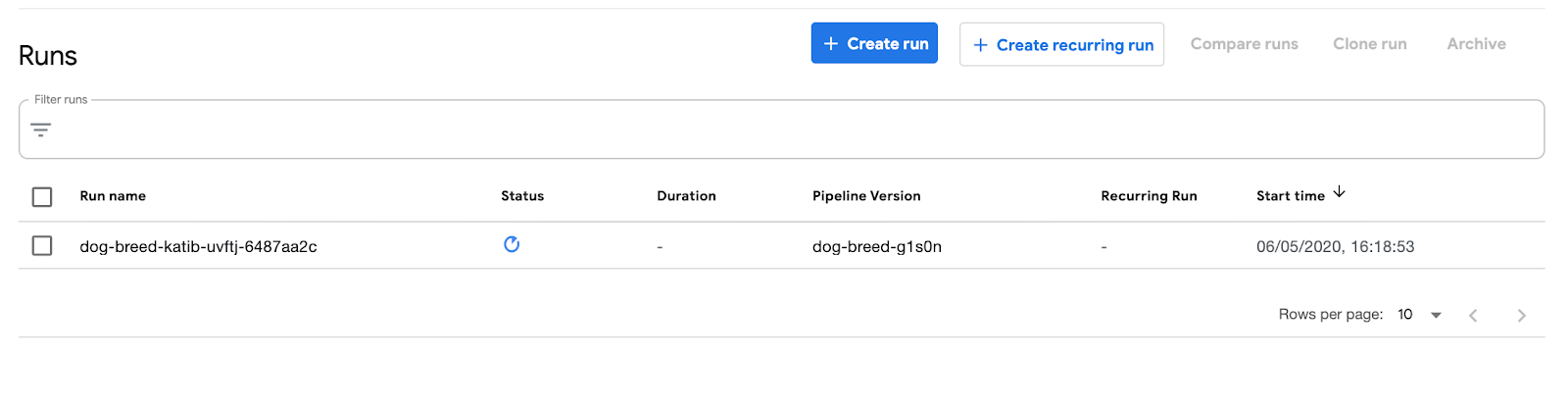Go to the previous page arrow

point(1473,315)
